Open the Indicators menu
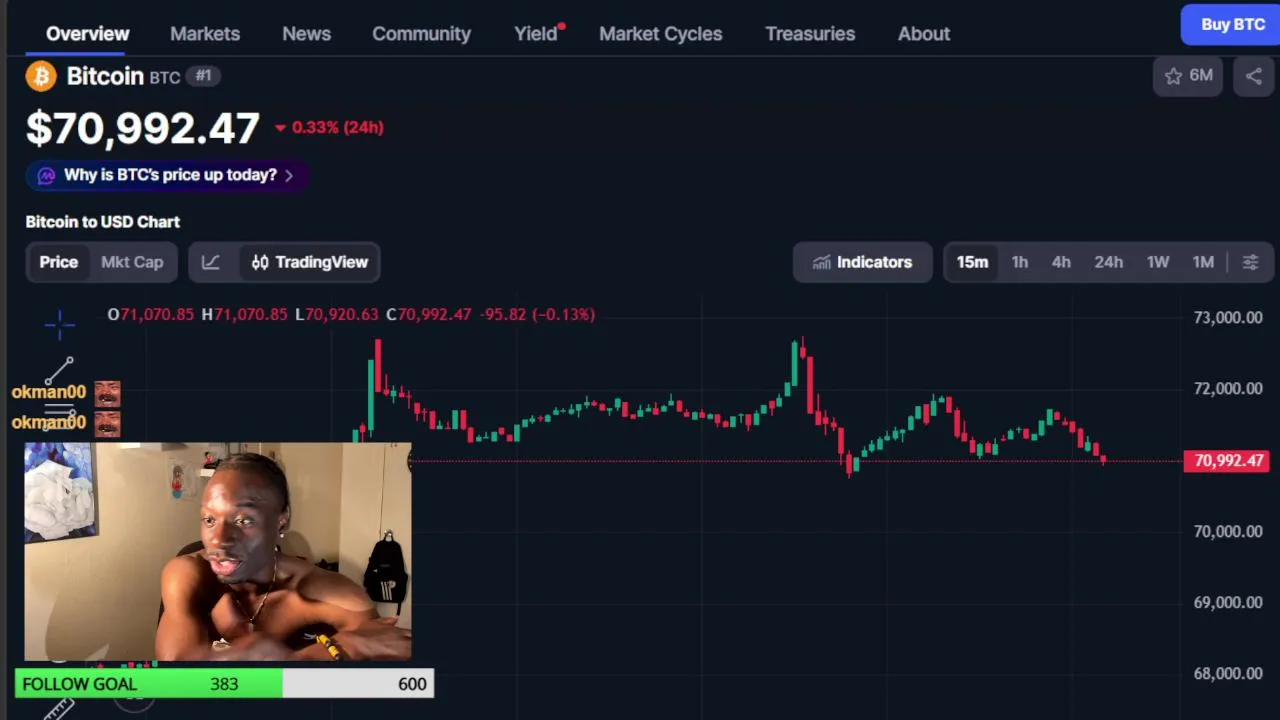1280x720 pixels. [x=862, y=262]
